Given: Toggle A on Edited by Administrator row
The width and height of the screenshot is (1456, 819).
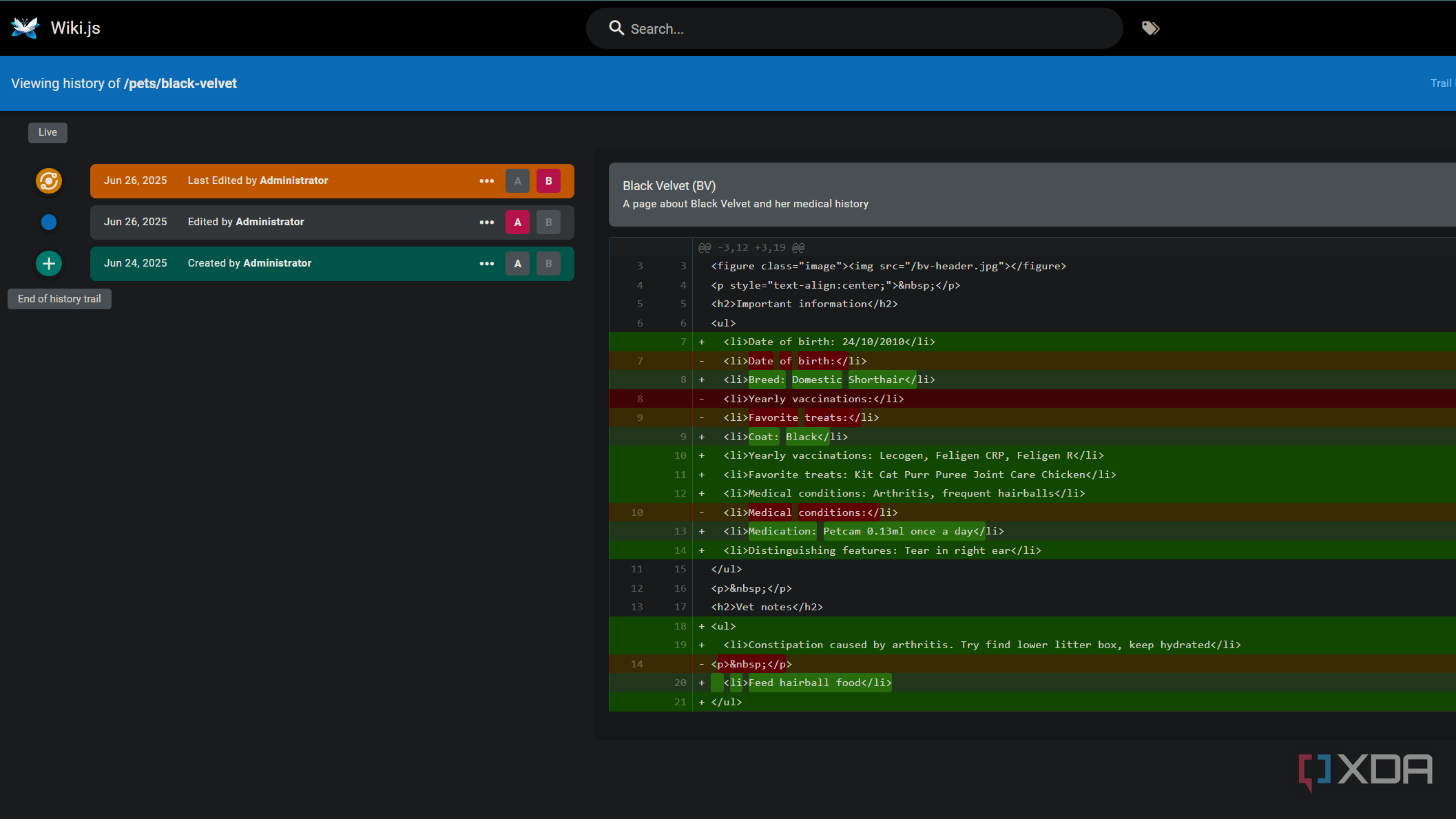Looking at the screenshot, I should pyautogui.click(x=518, y=222).
